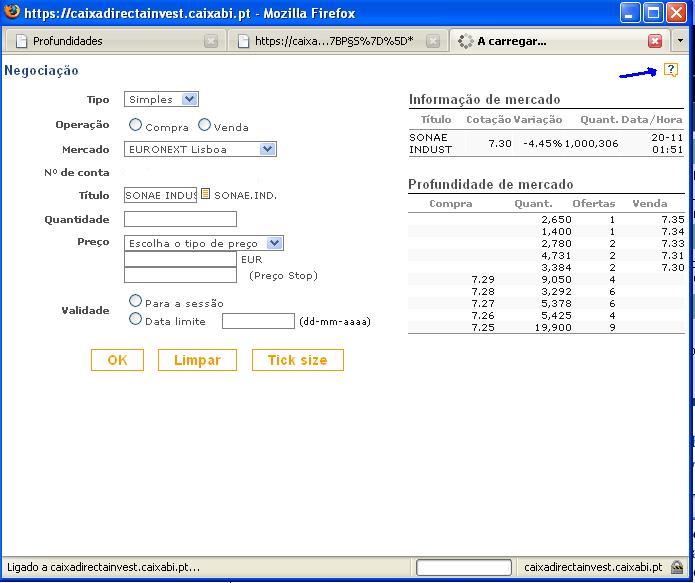This screenshot has width=695, height=583.
Task: Close the loading 'A carregar...' tab
Action: pos(655,41)
